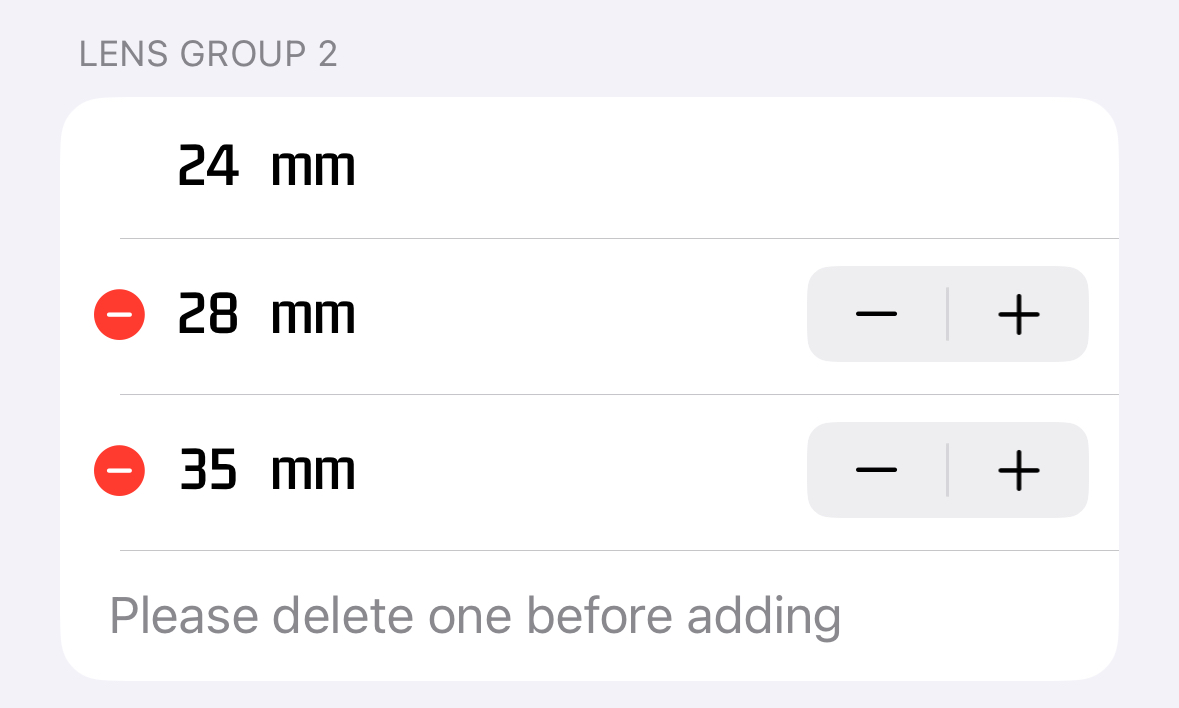Select the number 28 value
Image resolution: width=1179 pixels, height=708 pixels.
coord(209,314)
